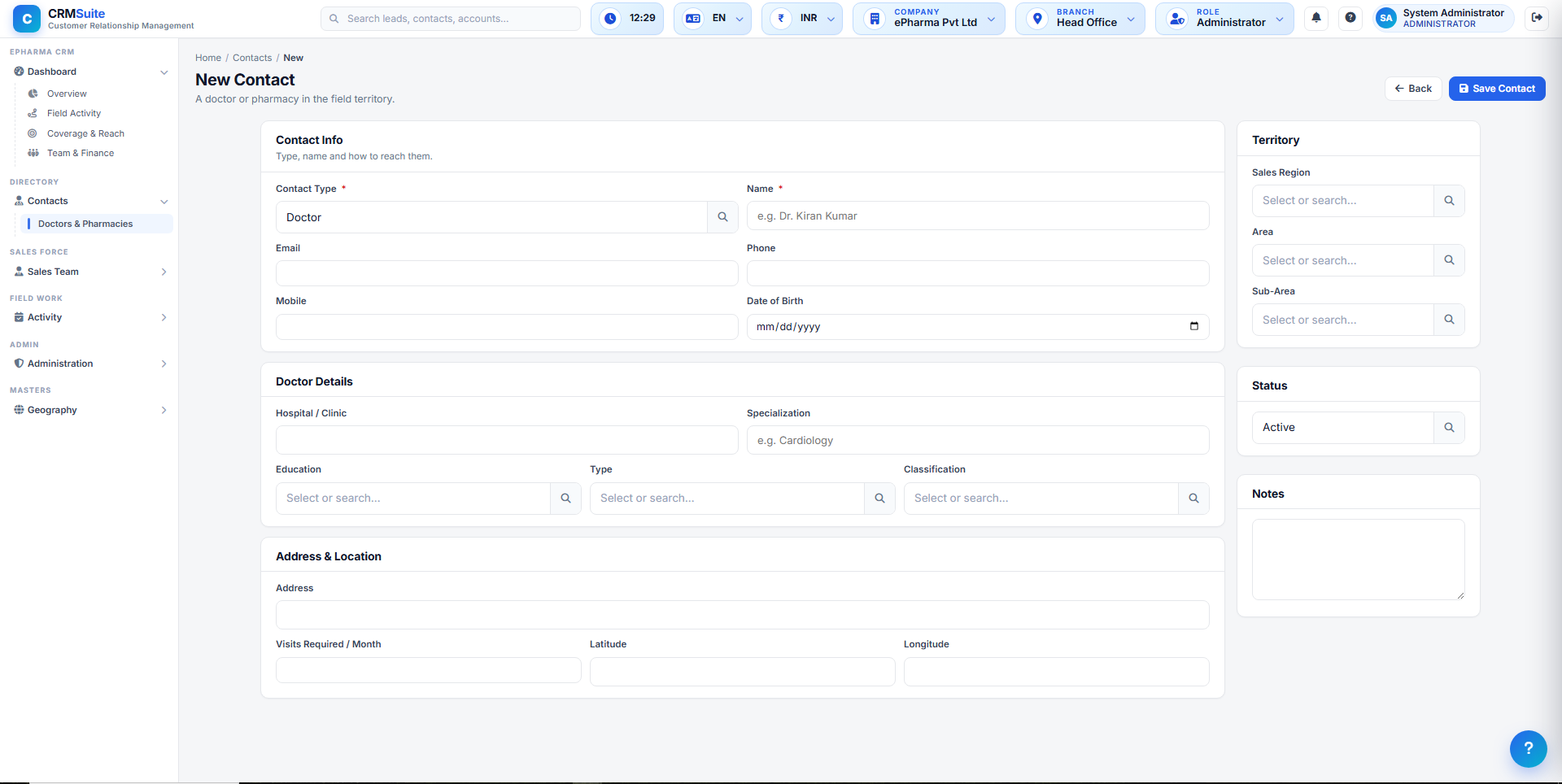Click the Contacts breadcrumb link
Viewport: 1562px width, 784px height.
252,58
